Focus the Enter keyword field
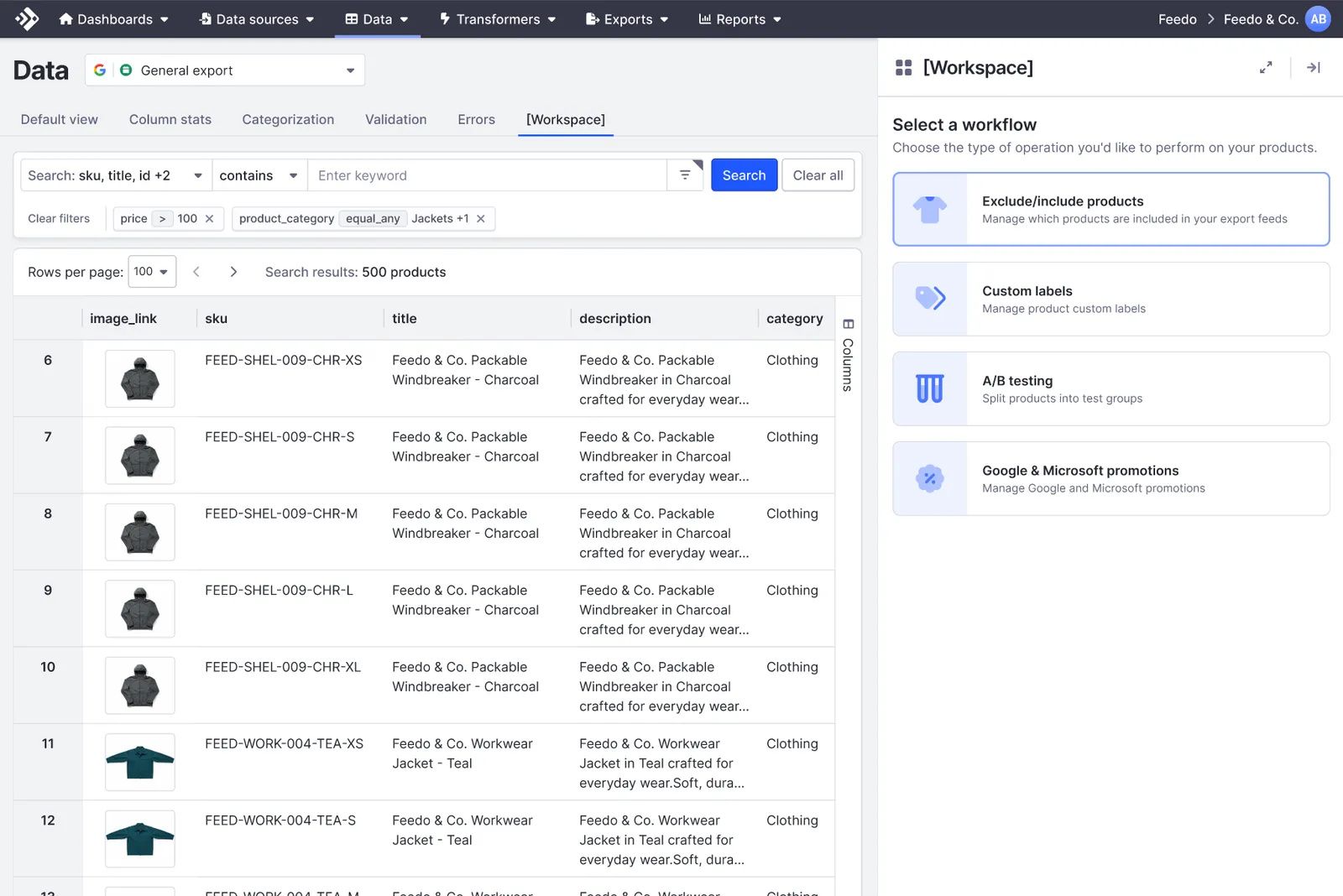This screenshot has height=896, width=1343. click(487, 175)
